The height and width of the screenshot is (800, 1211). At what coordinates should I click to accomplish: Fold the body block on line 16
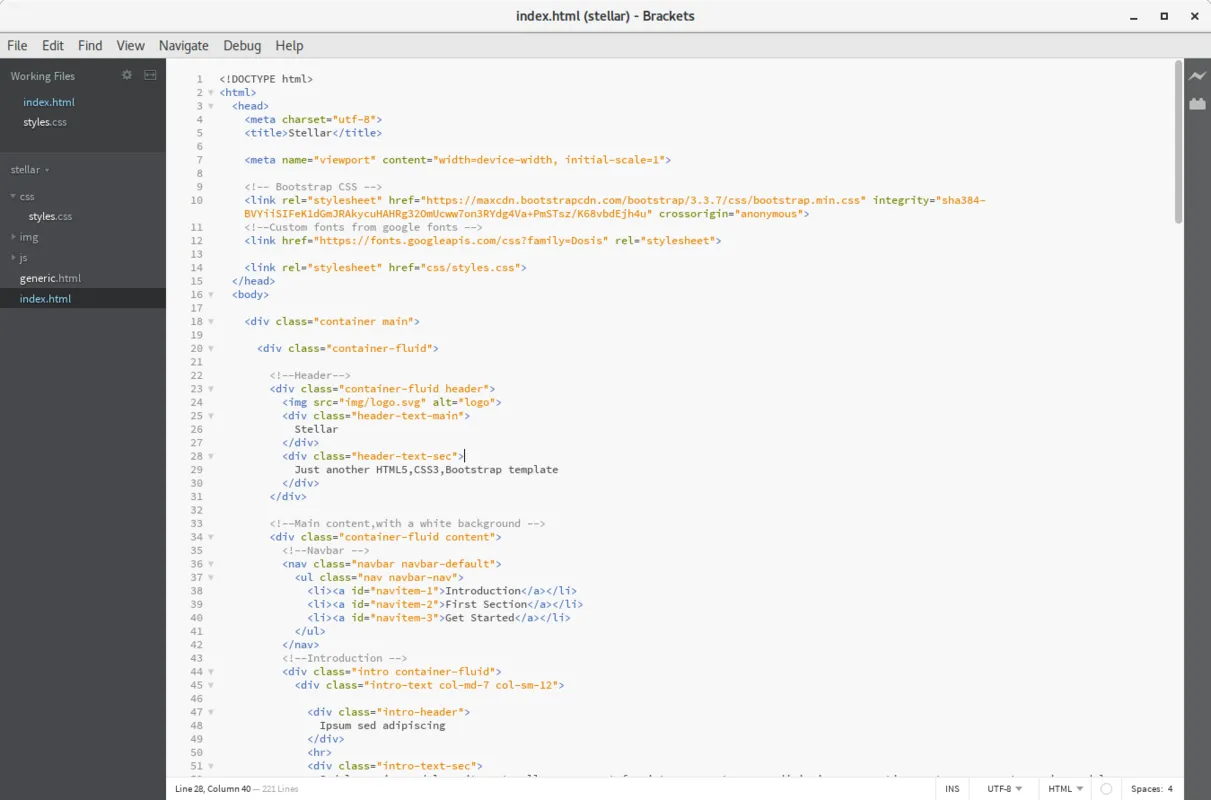pyautogui.click(x=210, y=295)
